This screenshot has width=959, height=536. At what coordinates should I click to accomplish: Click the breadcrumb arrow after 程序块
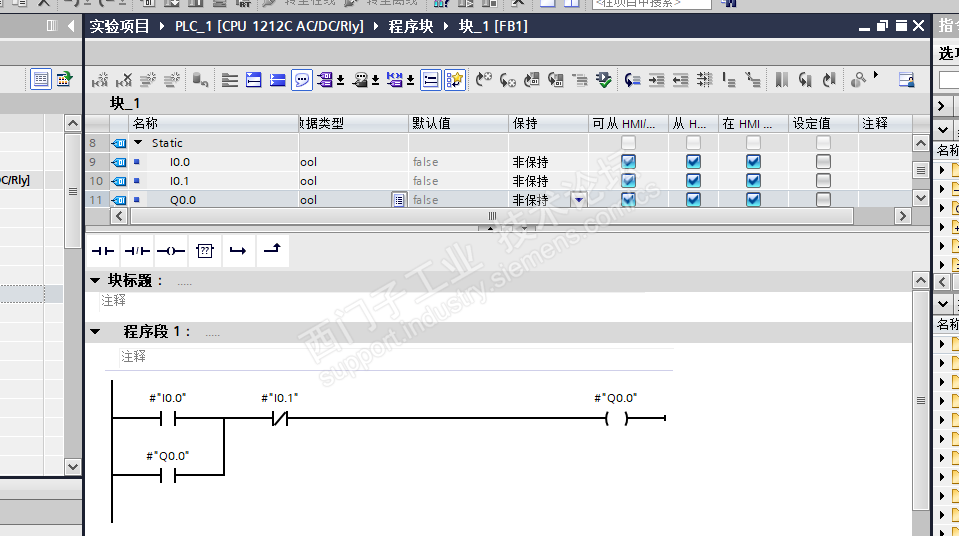point(446,26)
